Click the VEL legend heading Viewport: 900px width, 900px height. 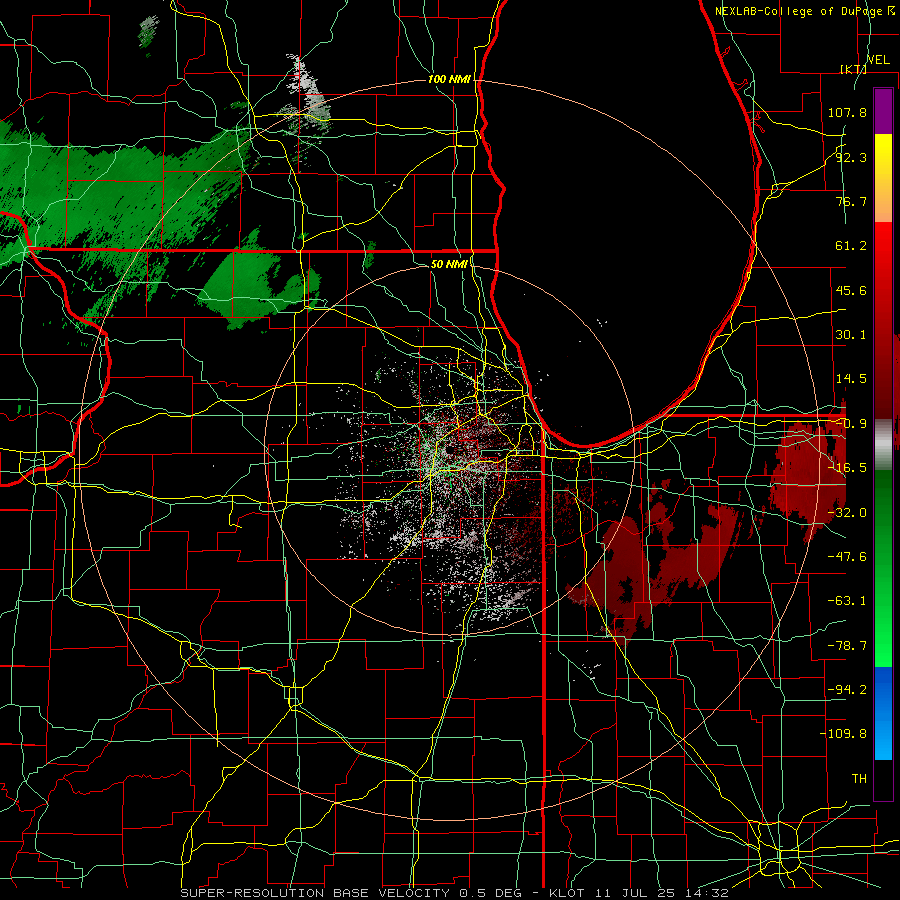pyautogui.click(x=879, y=60)
